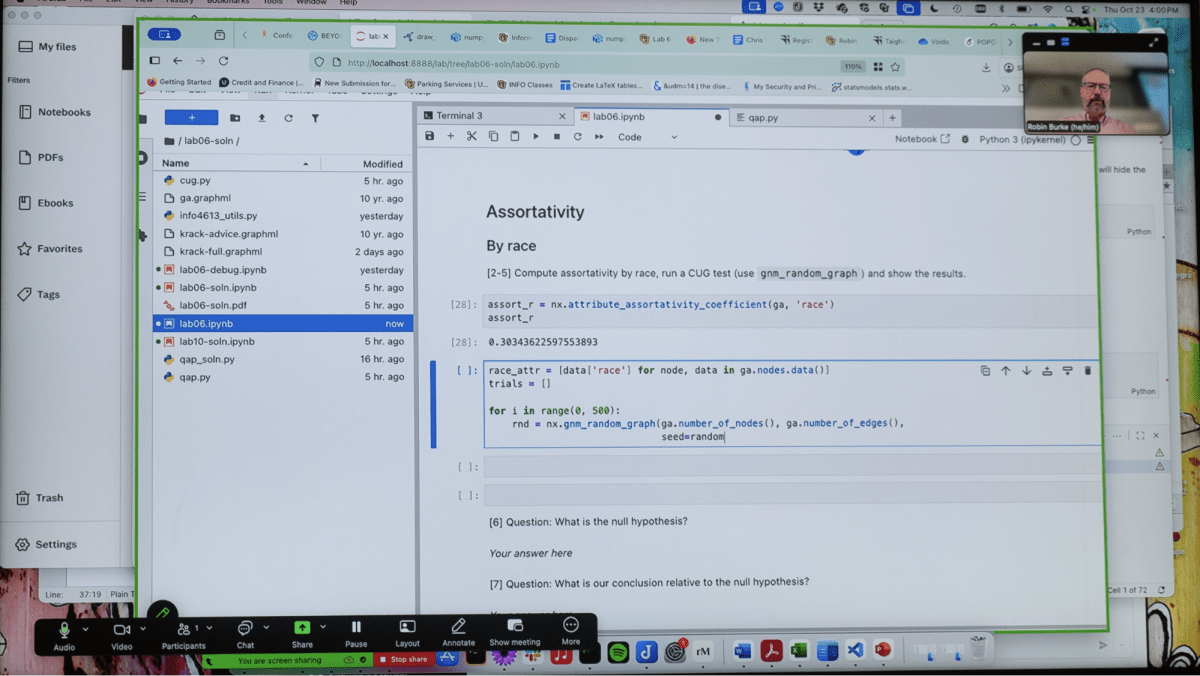Screen dimensions: 1200x676
Task: Run the selected cell with the play icon
Action: pos(536,137)
